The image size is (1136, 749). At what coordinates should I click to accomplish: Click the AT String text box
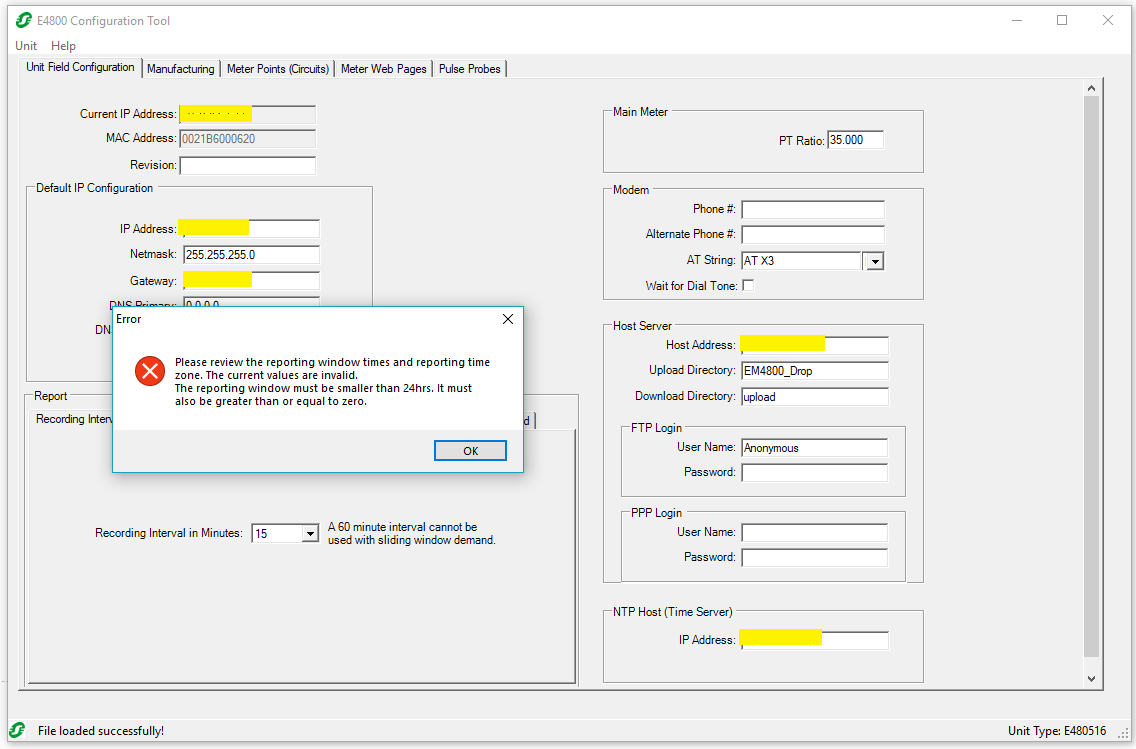[801, 261]
